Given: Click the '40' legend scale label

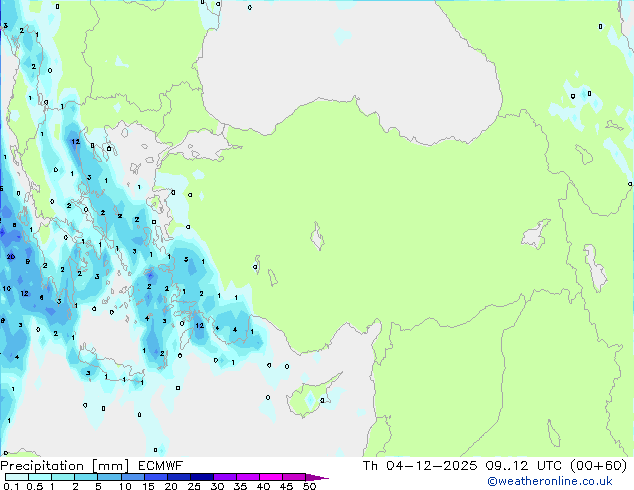Looking at the screenshot, I should 263,486.
